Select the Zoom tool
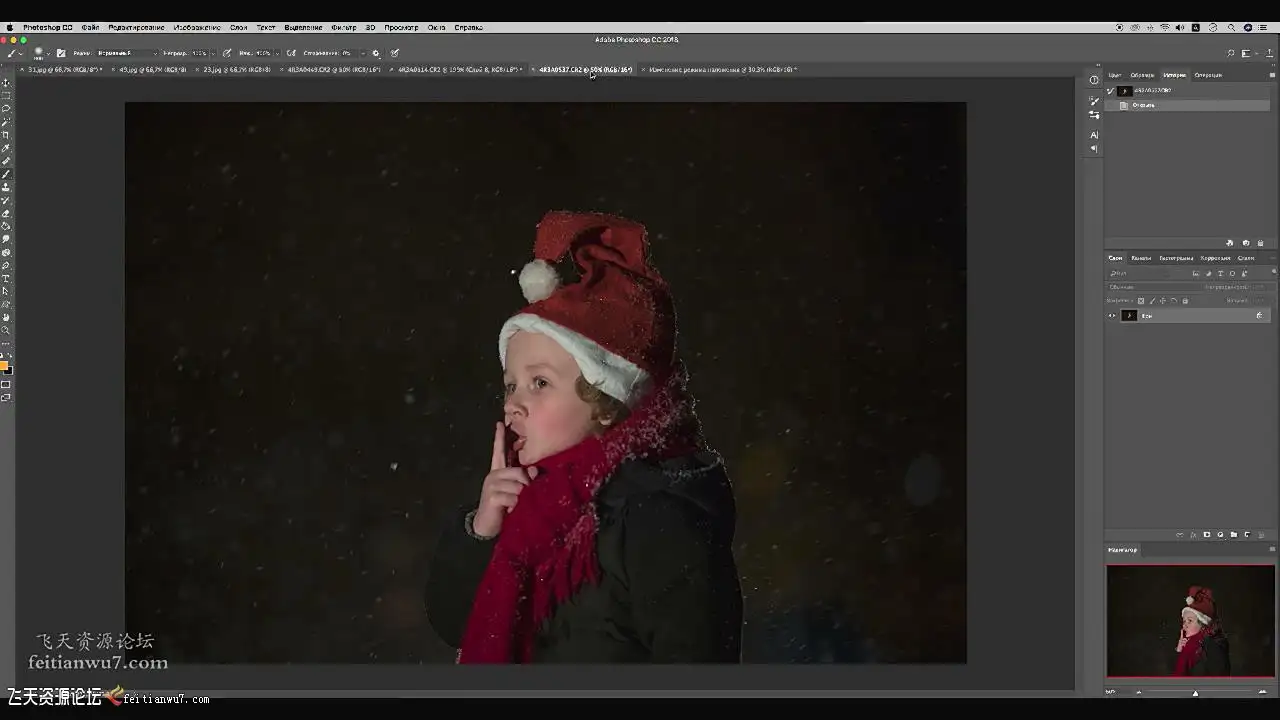 tap(6, 330)
